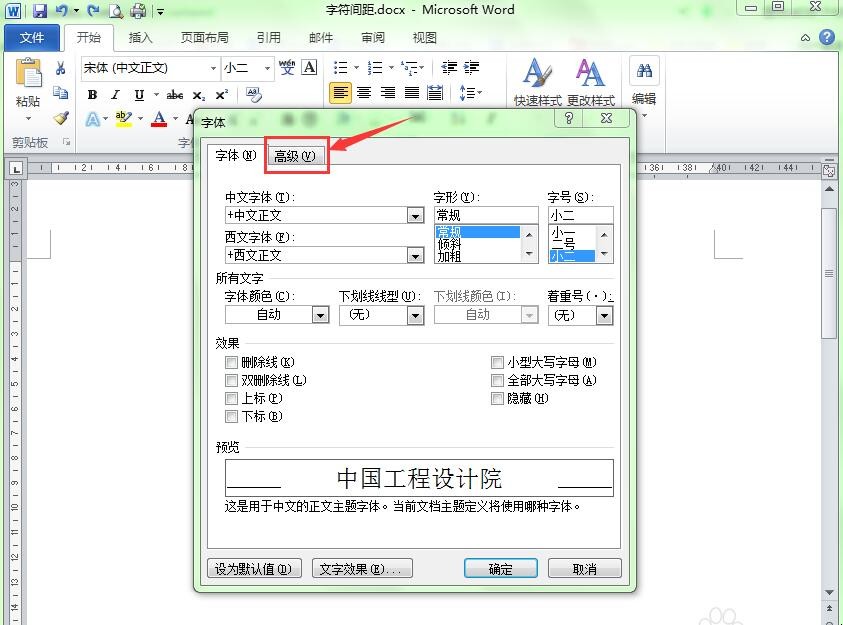
Task: Open the 插入 ribbon tab
Action: [x=139, y=37]
